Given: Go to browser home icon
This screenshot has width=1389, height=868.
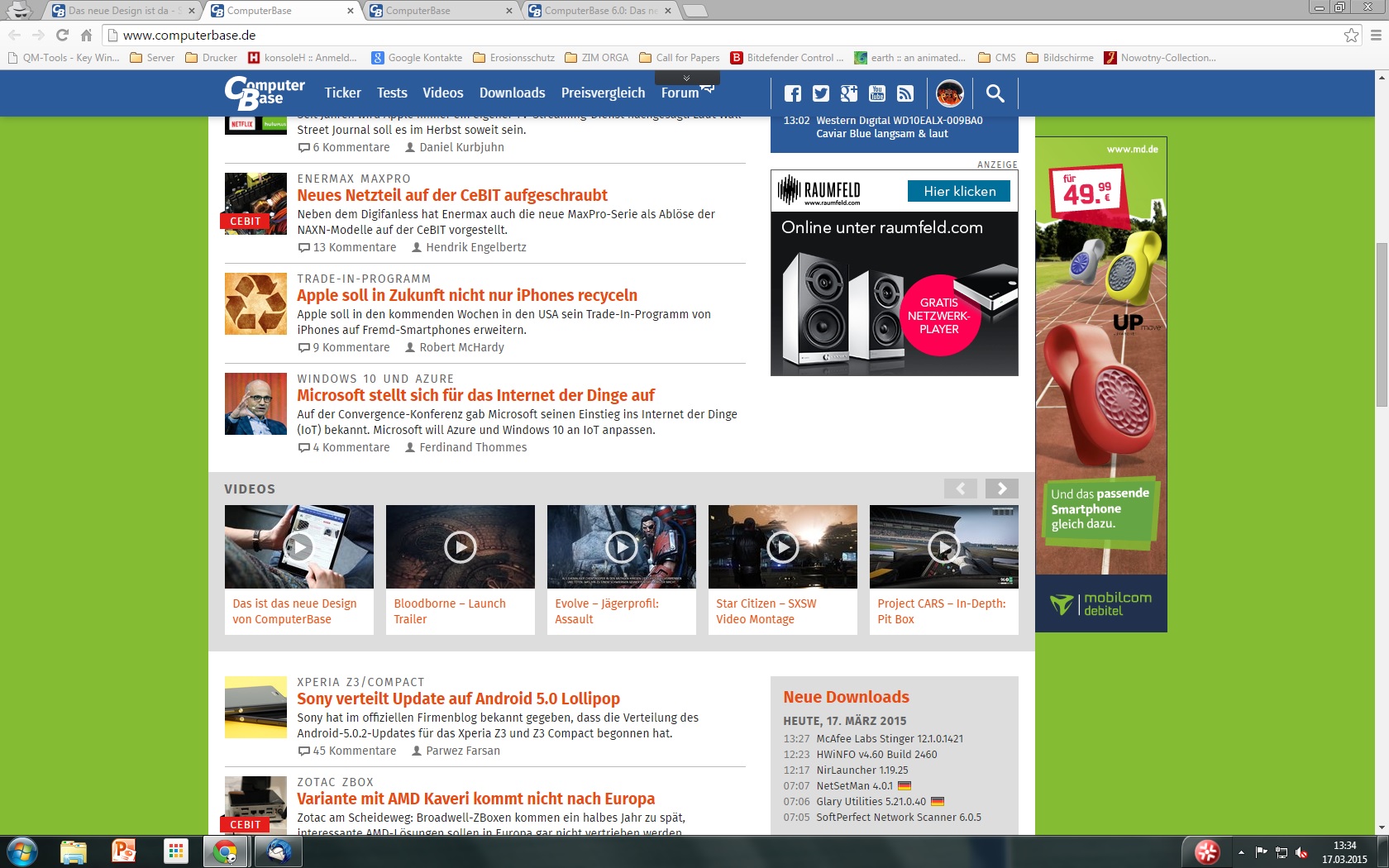Looking at the screenshot, I should coord(86,35).
